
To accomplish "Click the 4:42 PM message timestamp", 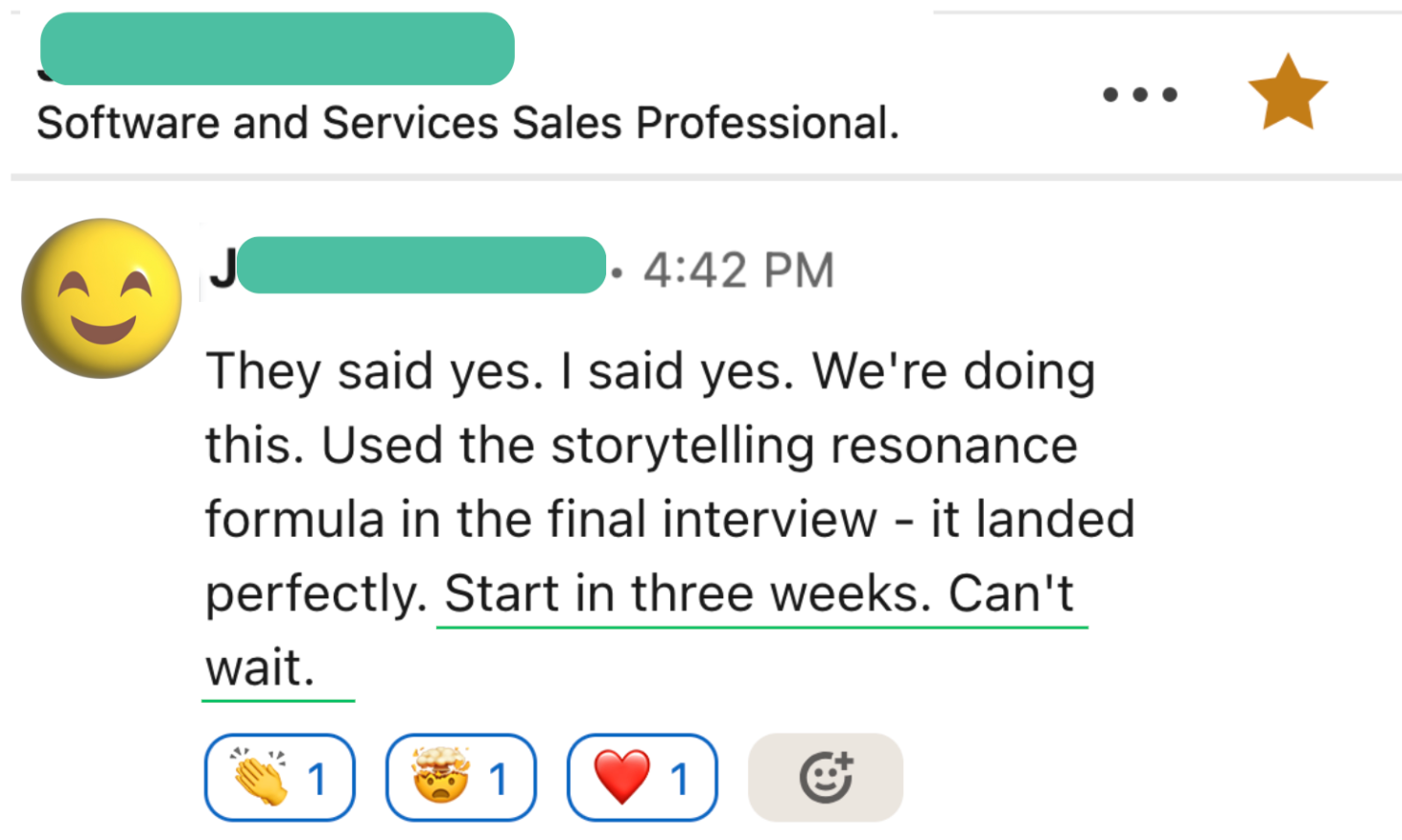I will pos(738,270).
